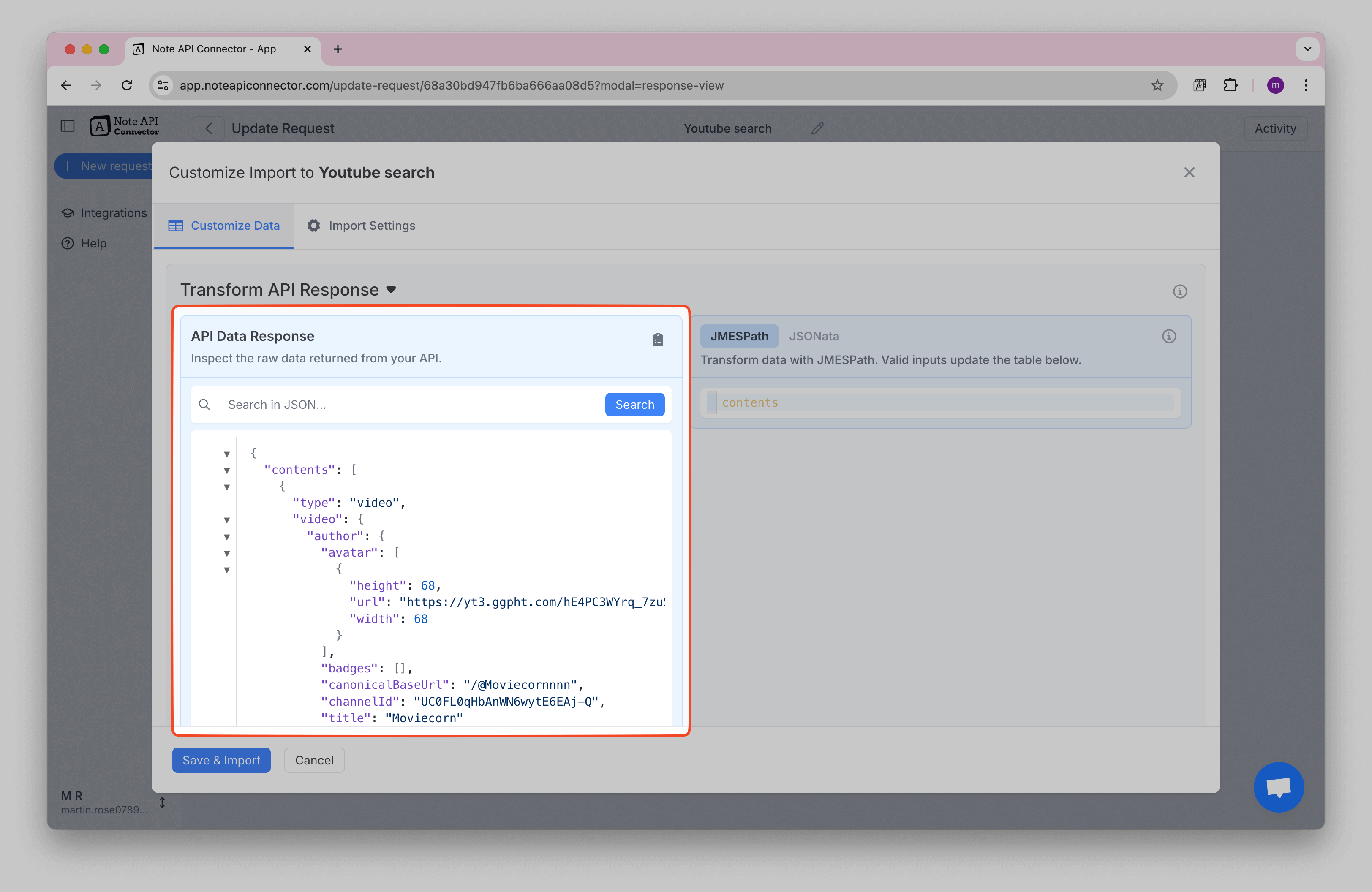Image resolution: width=1372 pixels, height=892 pixels.
Task: Select JMESPath transform mode
Action: pyautogui.click(x=739, y=336)
